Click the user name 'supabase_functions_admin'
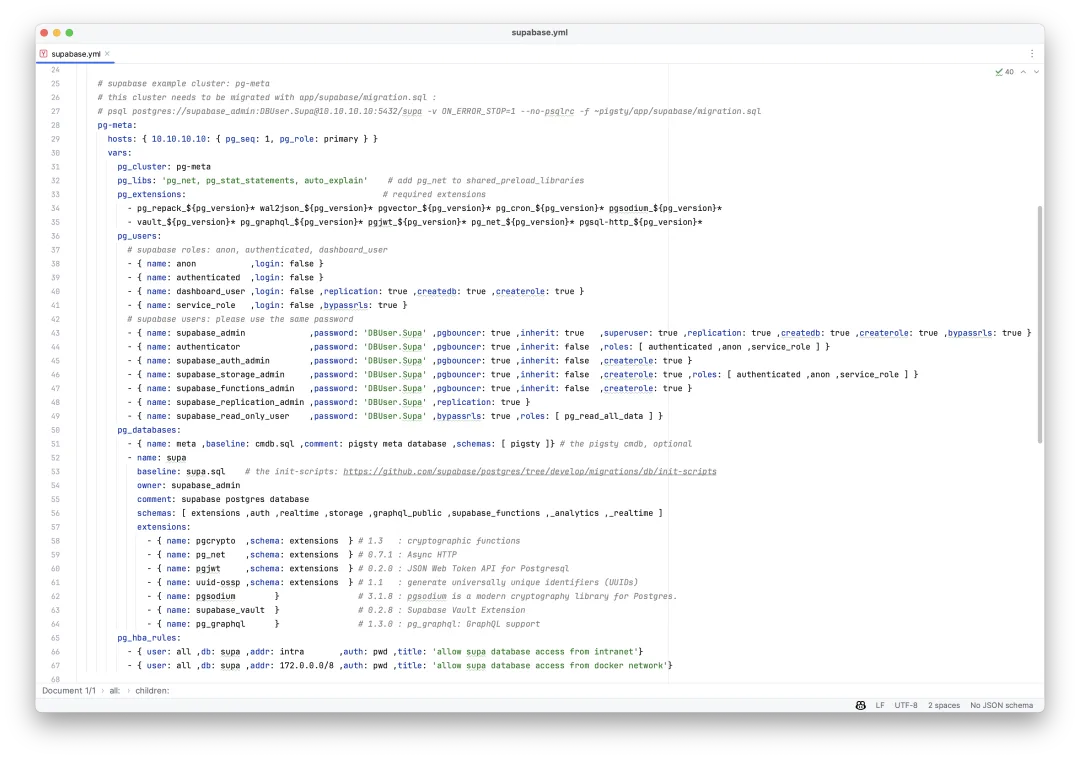 click(236, 388)
